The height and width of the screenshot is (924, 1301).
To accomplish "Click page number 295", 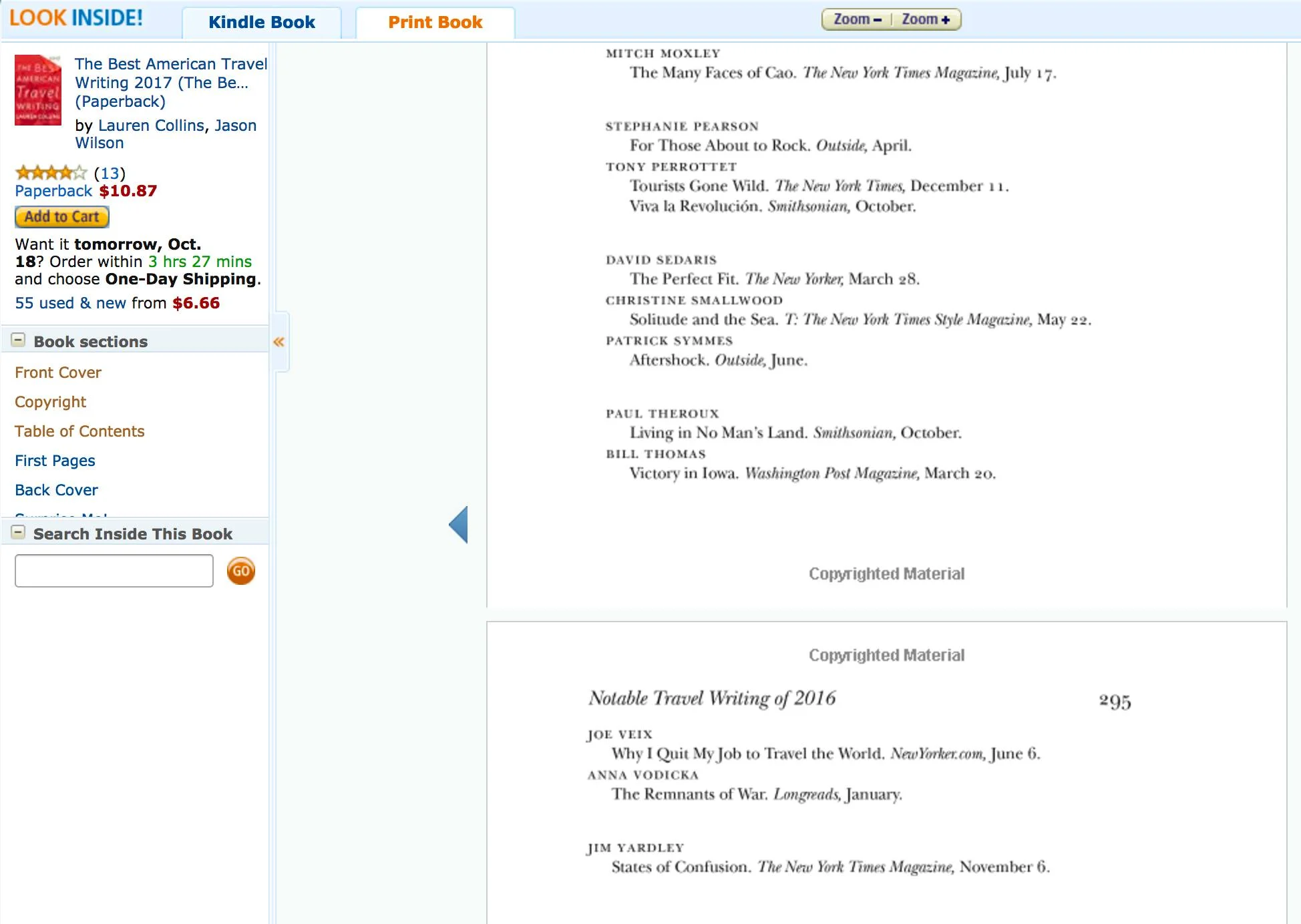I will pos(1115,701).
